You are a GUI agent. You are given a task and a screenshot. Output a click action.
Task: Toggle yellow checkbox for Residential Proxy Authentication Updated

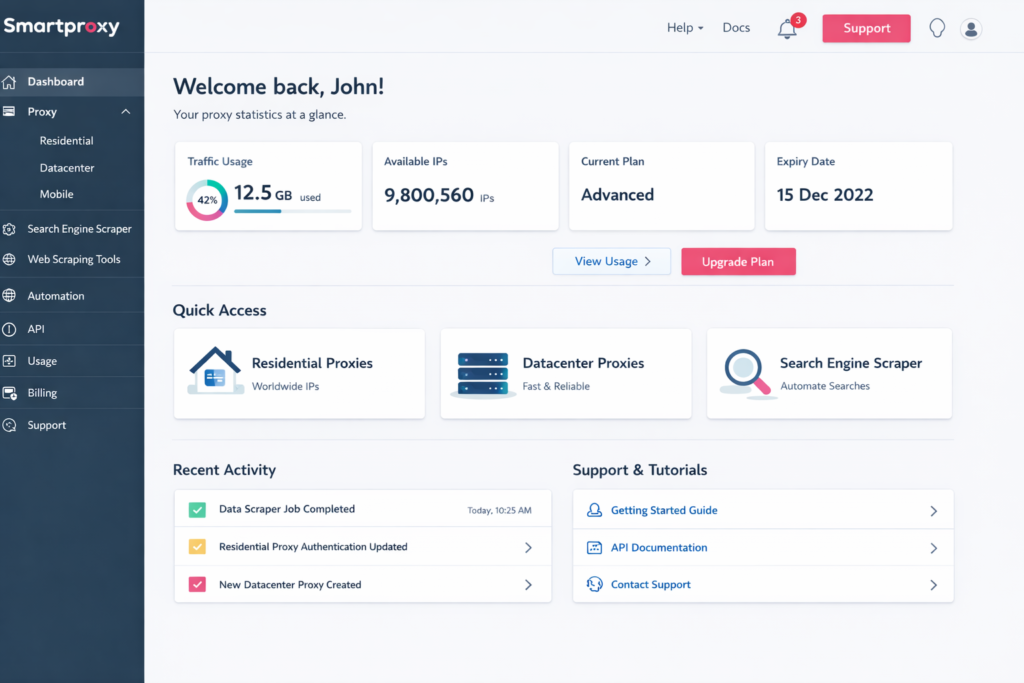197,547
